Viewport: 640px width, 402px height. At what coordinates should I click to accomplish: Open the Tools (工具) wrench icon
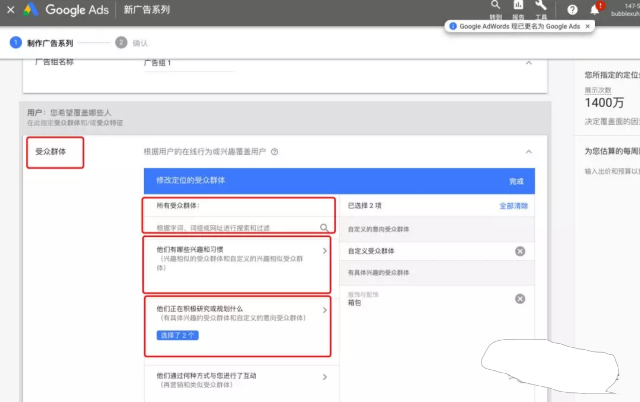coord(541,6)
